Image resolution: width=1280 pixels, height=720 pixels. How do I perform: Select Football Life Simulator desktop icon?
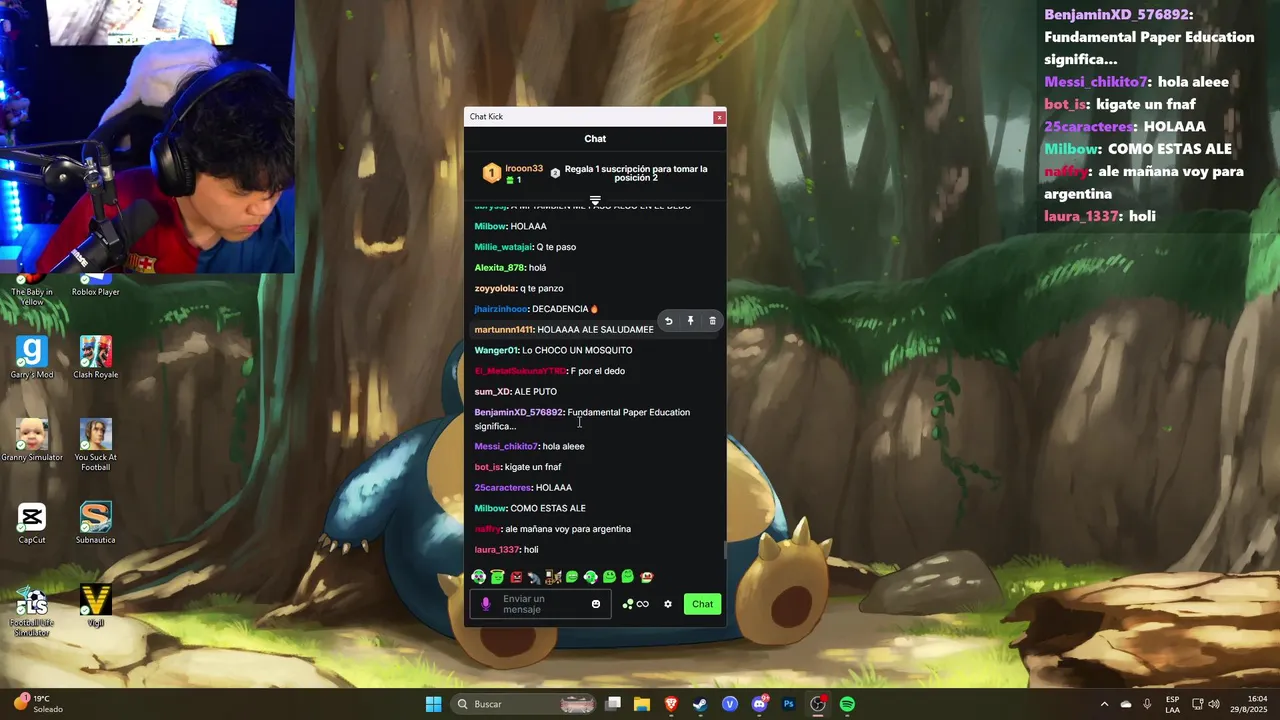[x=32, y=611]
